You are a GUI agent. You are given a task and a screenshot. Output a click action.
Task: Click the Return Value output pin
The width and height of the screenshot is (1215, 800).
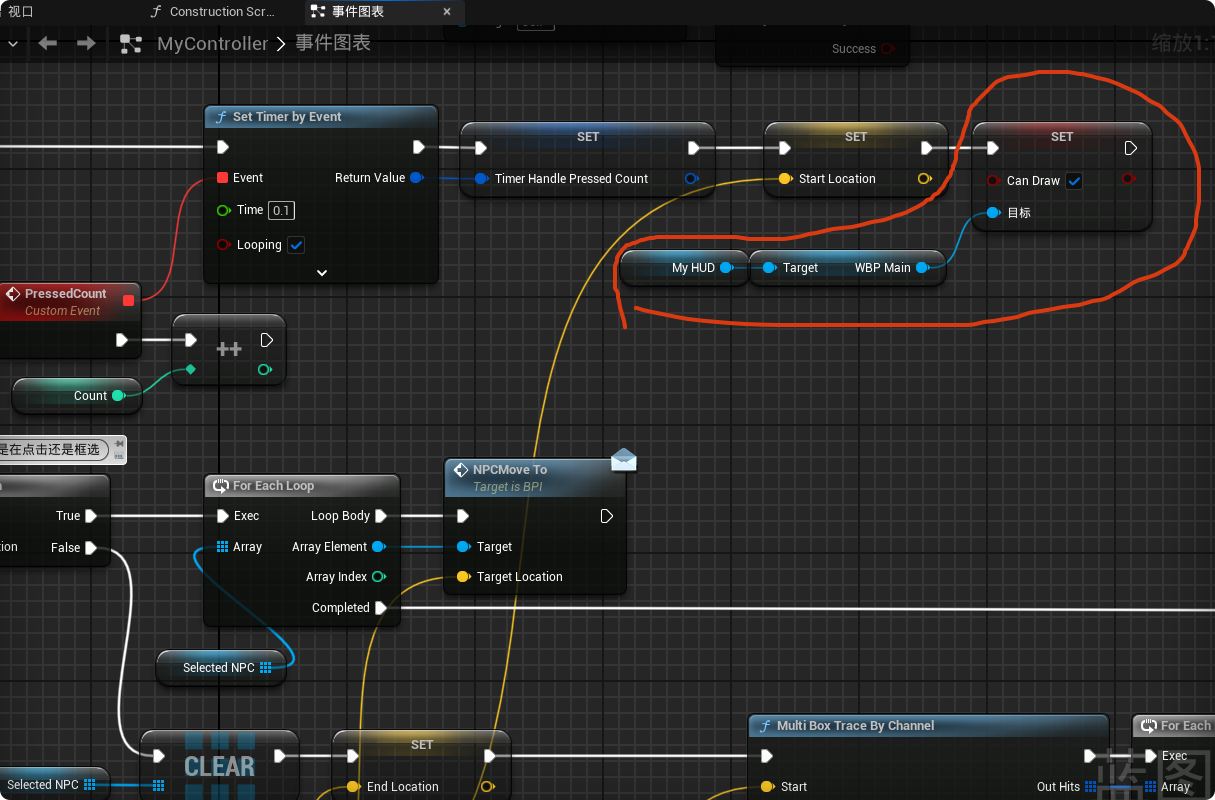[x=416, y=178]
